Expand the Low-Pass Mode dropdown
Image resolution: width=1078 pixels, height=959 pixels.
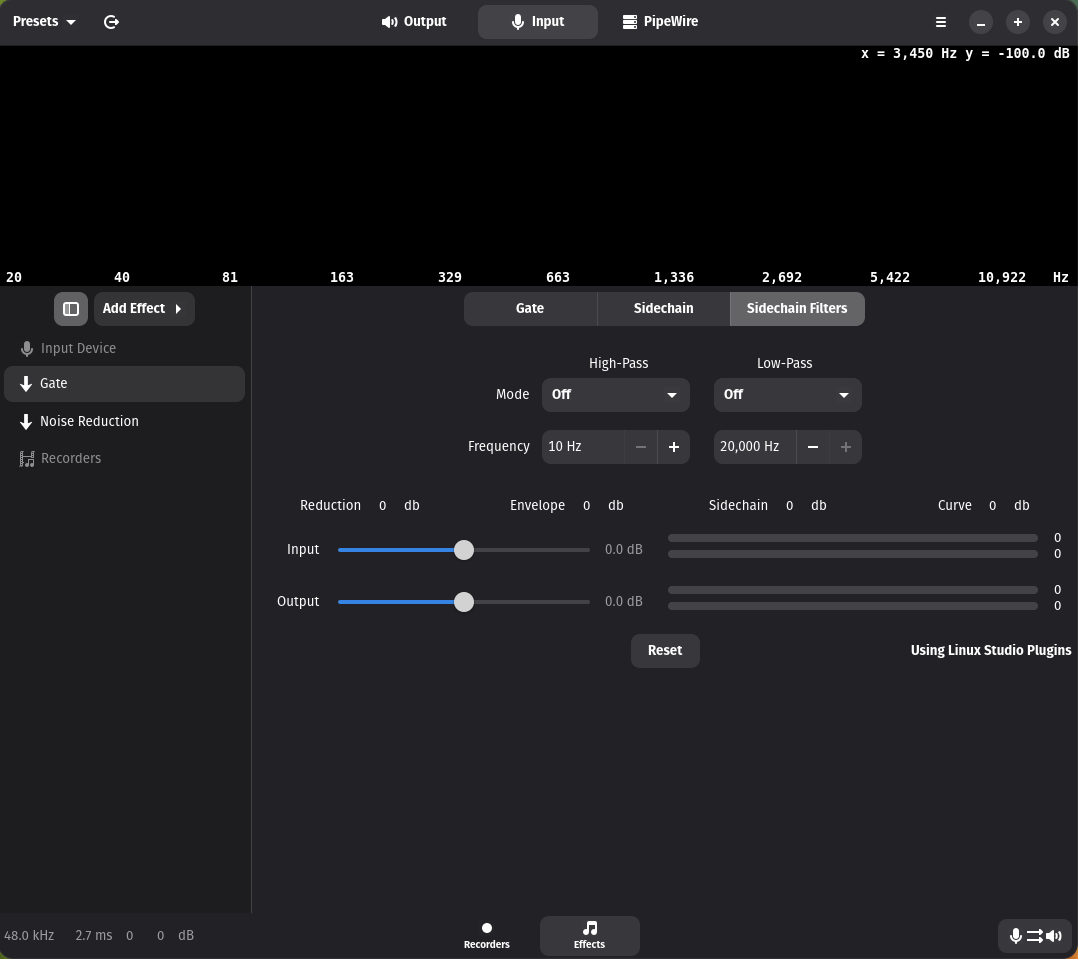pos(787,395)
